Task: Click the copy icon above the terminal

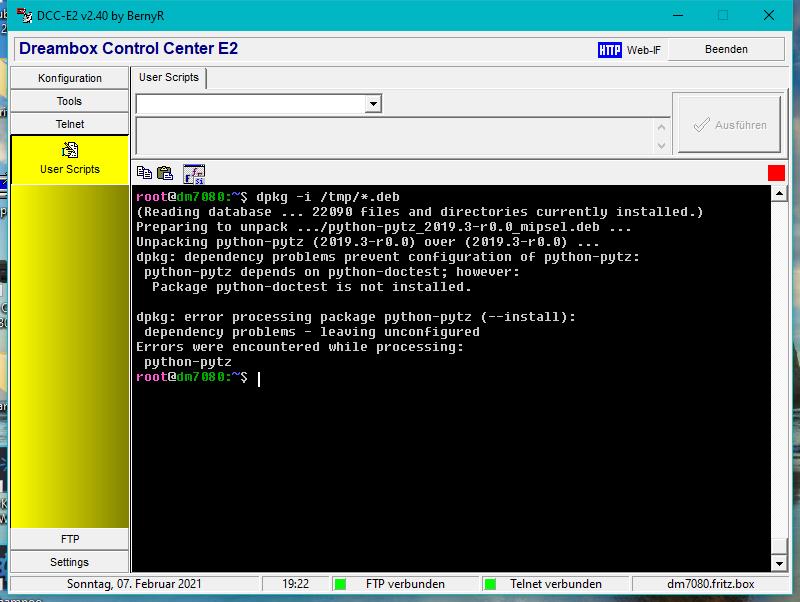Action: tap(144, 173)
